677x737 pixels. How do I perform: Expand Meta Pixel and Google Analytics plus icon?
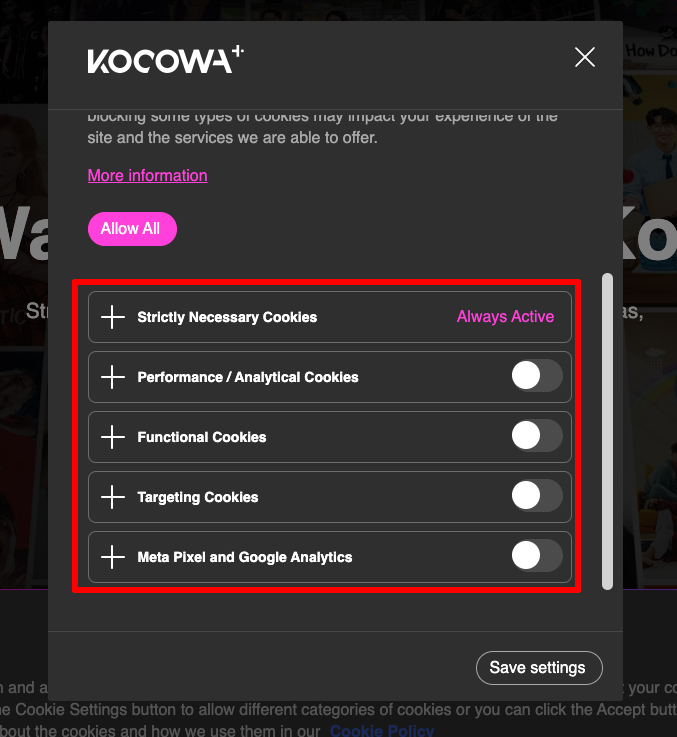113,557
